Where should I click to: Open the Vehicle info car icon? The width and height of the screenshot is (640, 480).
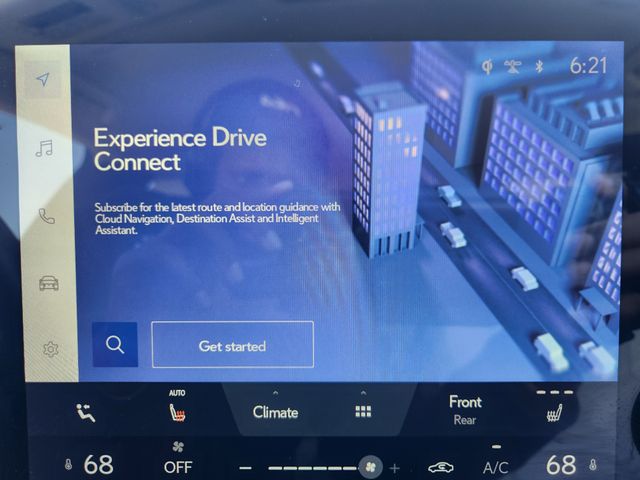(x=48, y=283)
